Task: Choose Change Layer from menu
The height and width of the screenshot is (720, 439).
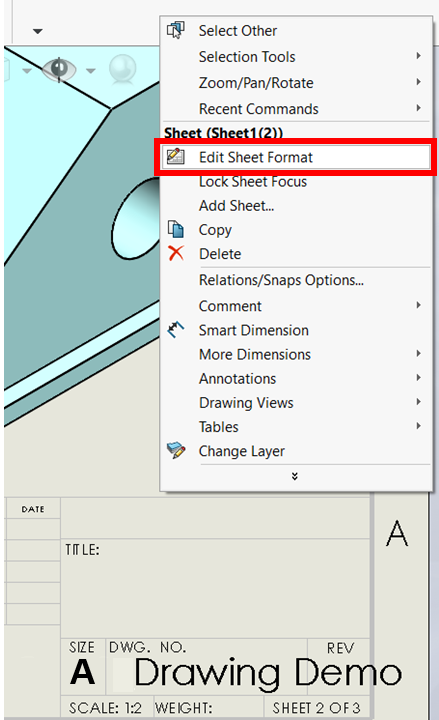Action: click(296, 451)
